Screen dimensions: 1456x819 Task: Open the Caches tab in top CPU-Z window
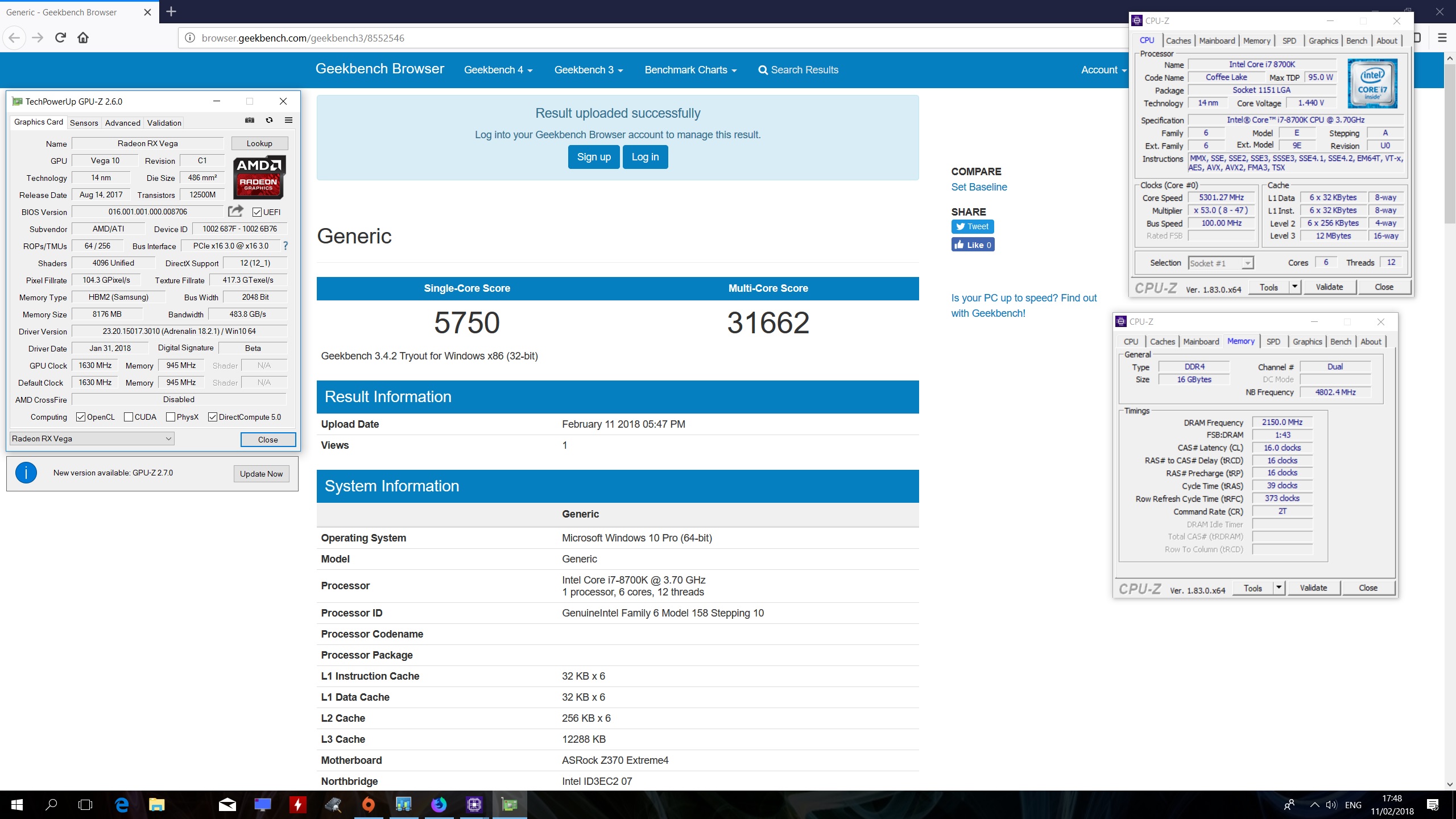point(1178,41)
